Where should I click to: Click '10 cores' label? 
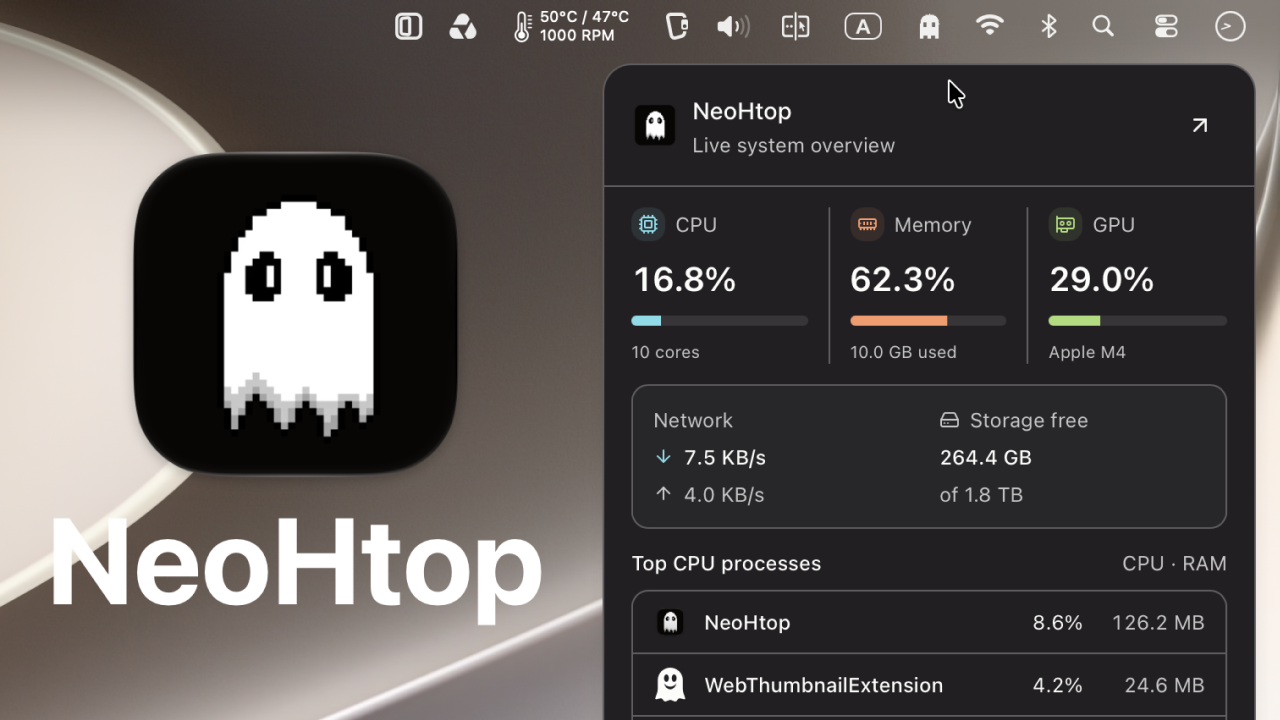click(x=666, y=352)
